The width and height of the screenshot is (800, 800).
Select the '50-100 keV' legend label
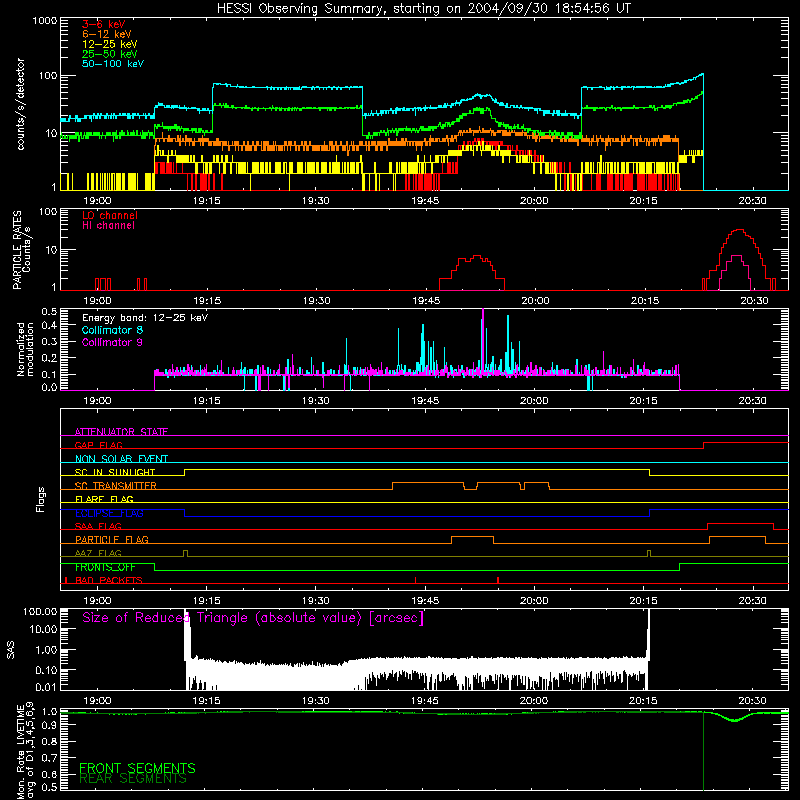113,64
